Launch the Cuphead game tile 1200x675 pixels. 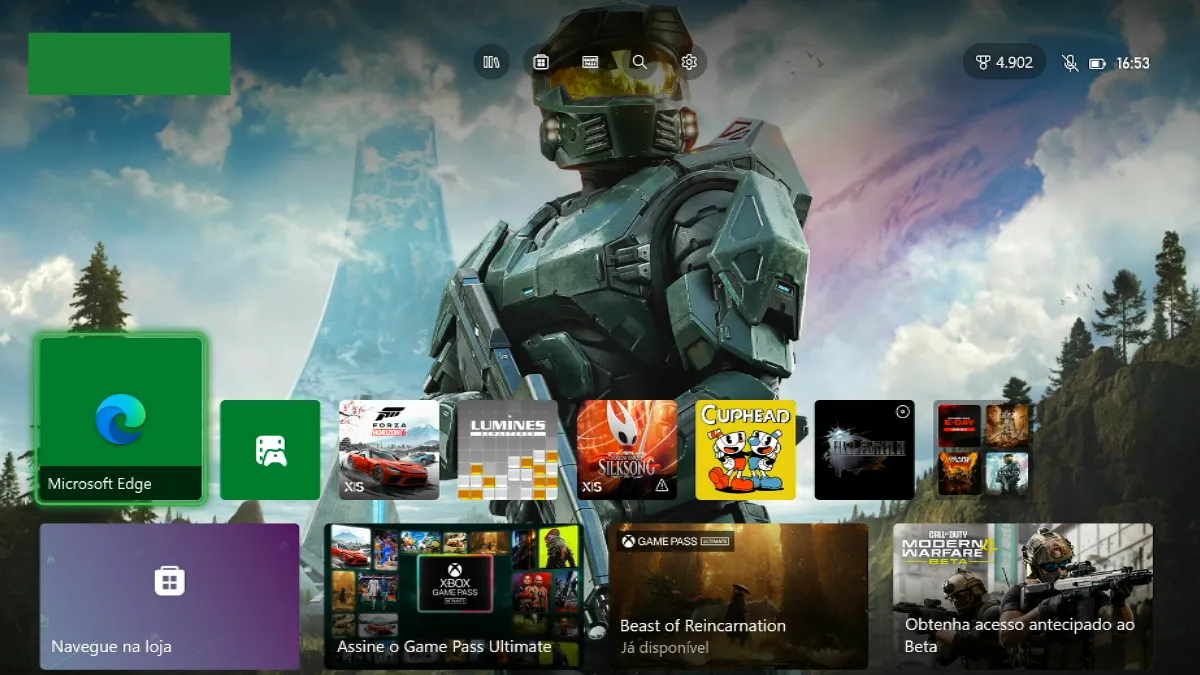(746, 450)
